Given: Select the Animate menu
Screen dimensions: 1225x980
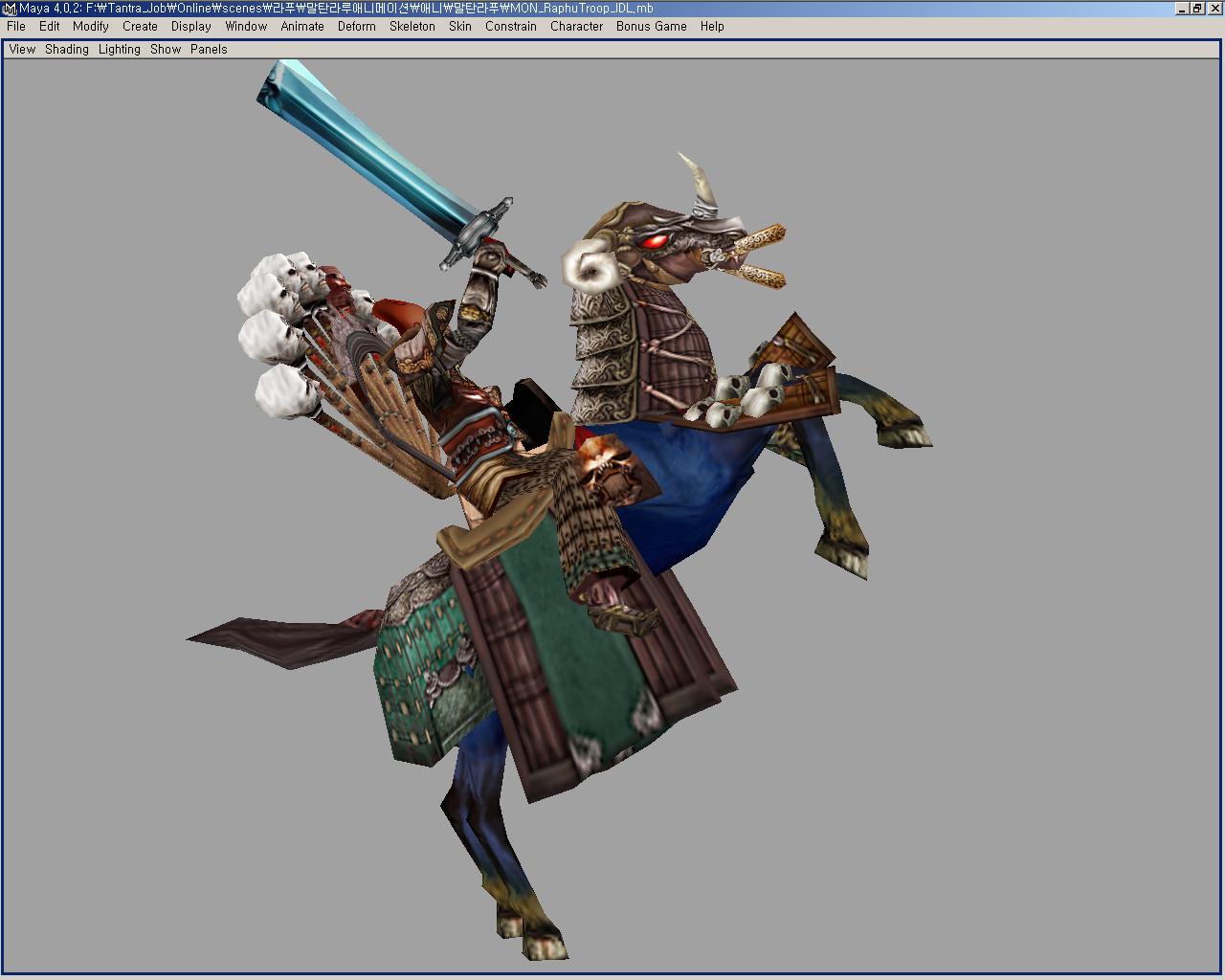Looking at the screenshot, I should tap(302, 27).
